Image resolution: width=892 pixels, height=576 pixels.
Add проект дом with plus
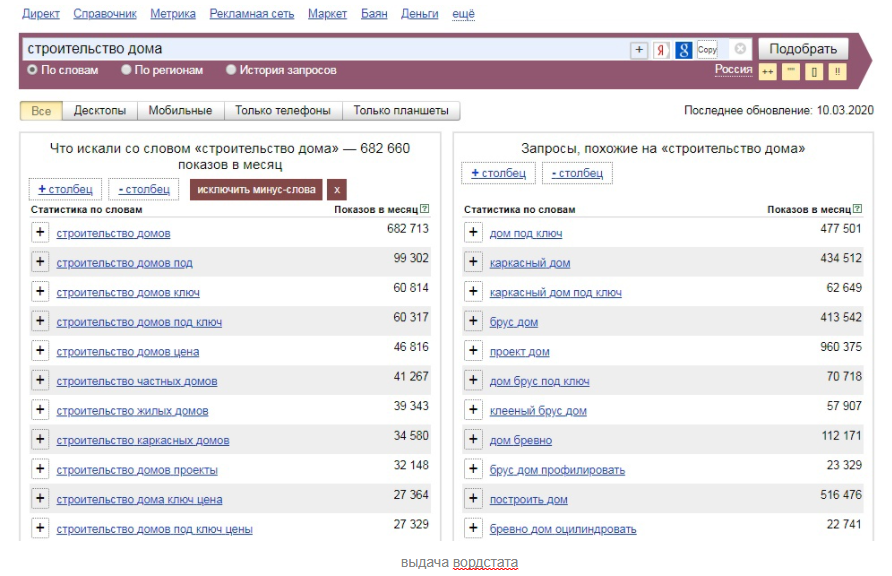(473, 350)
